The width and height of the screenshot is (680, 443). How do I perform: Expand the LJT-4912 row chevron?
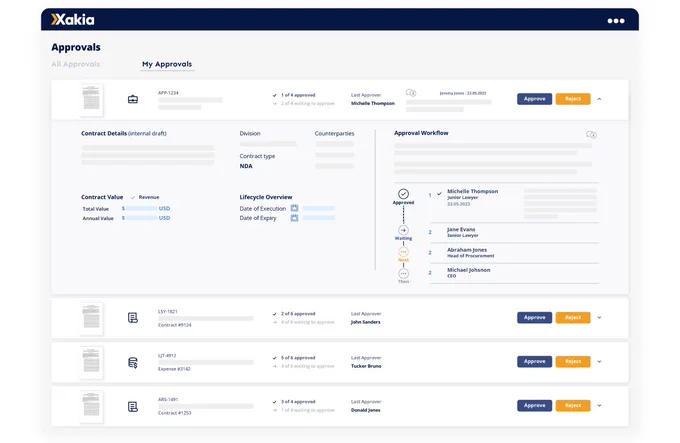[x=599, y=362]
